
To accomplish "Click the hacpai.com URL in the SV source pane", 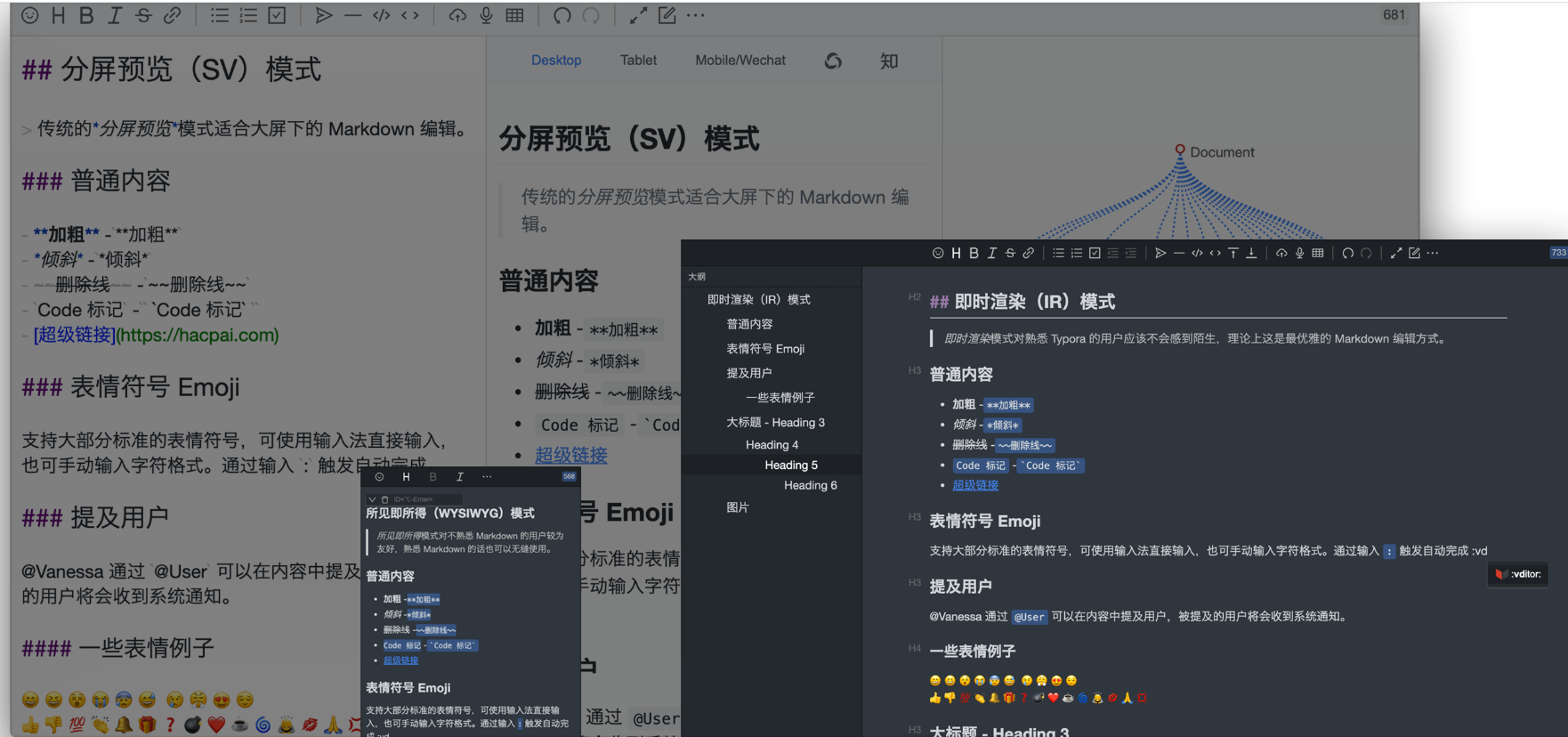I will [x=198, y=335].
